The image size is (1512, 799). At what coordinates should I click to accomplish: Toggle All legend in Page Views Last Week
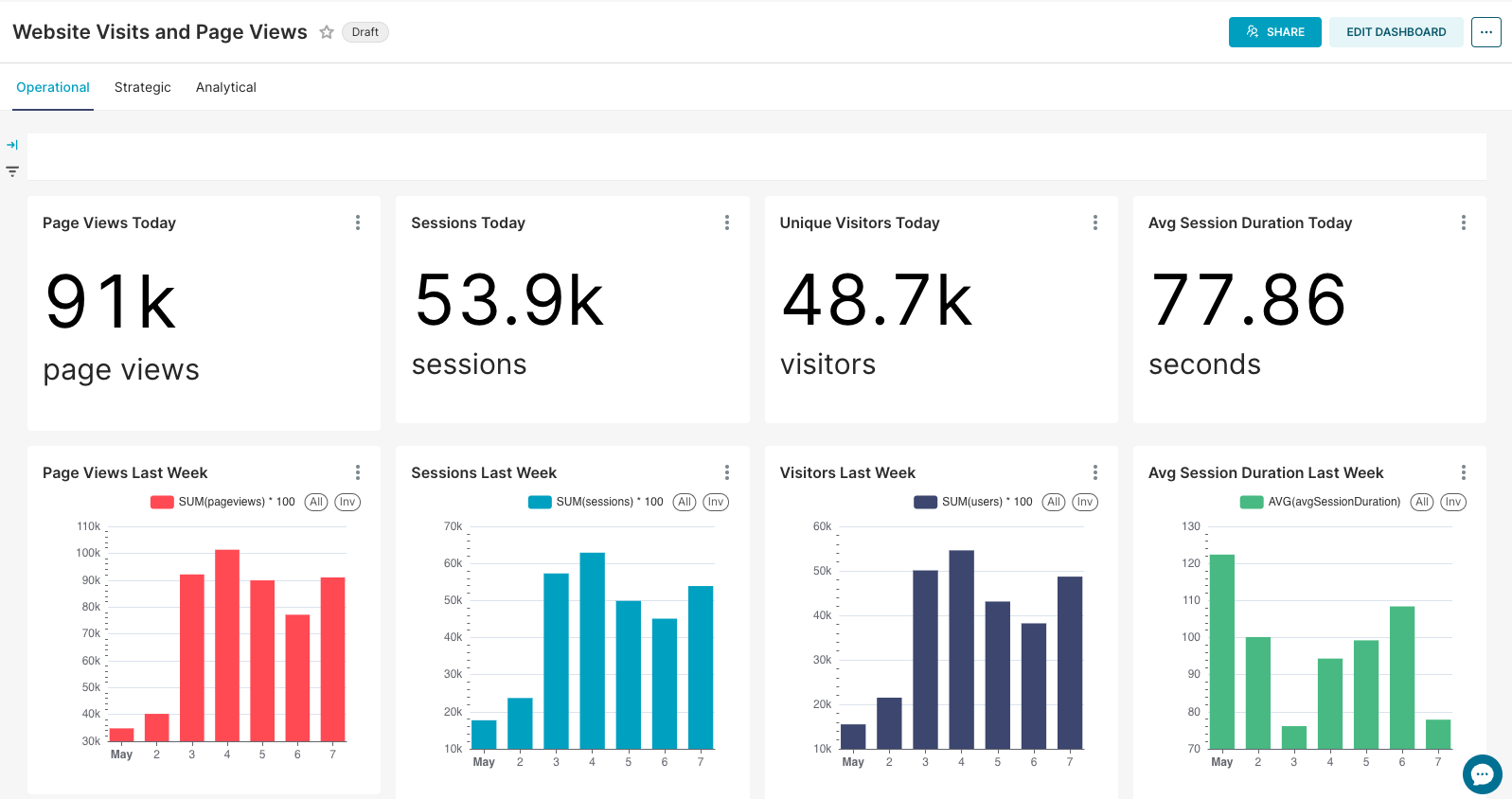316,502
